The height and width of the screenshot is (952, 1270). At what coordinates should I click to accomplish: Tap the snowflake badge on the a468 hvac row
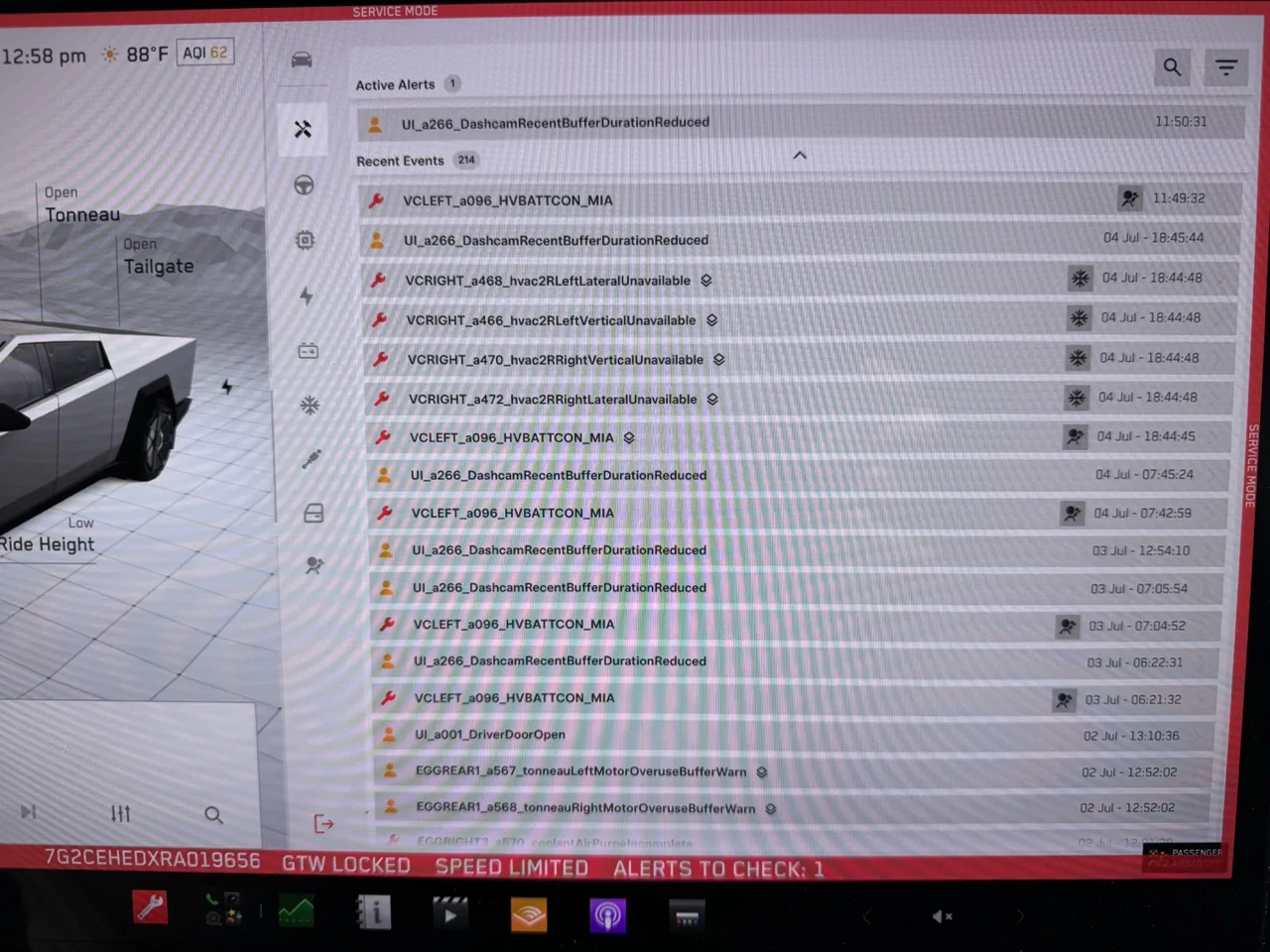(1080, 279)
